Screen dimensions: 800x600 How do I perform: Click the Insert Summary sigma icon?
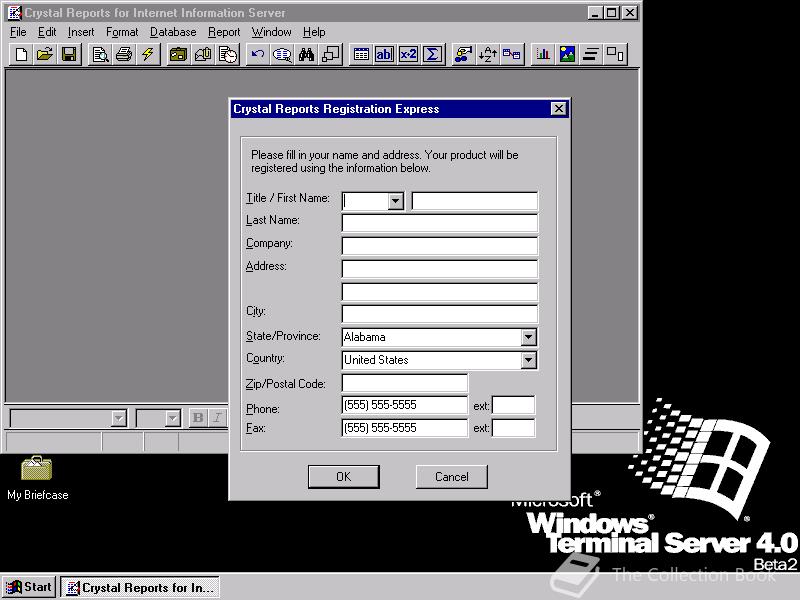(433, 54)
